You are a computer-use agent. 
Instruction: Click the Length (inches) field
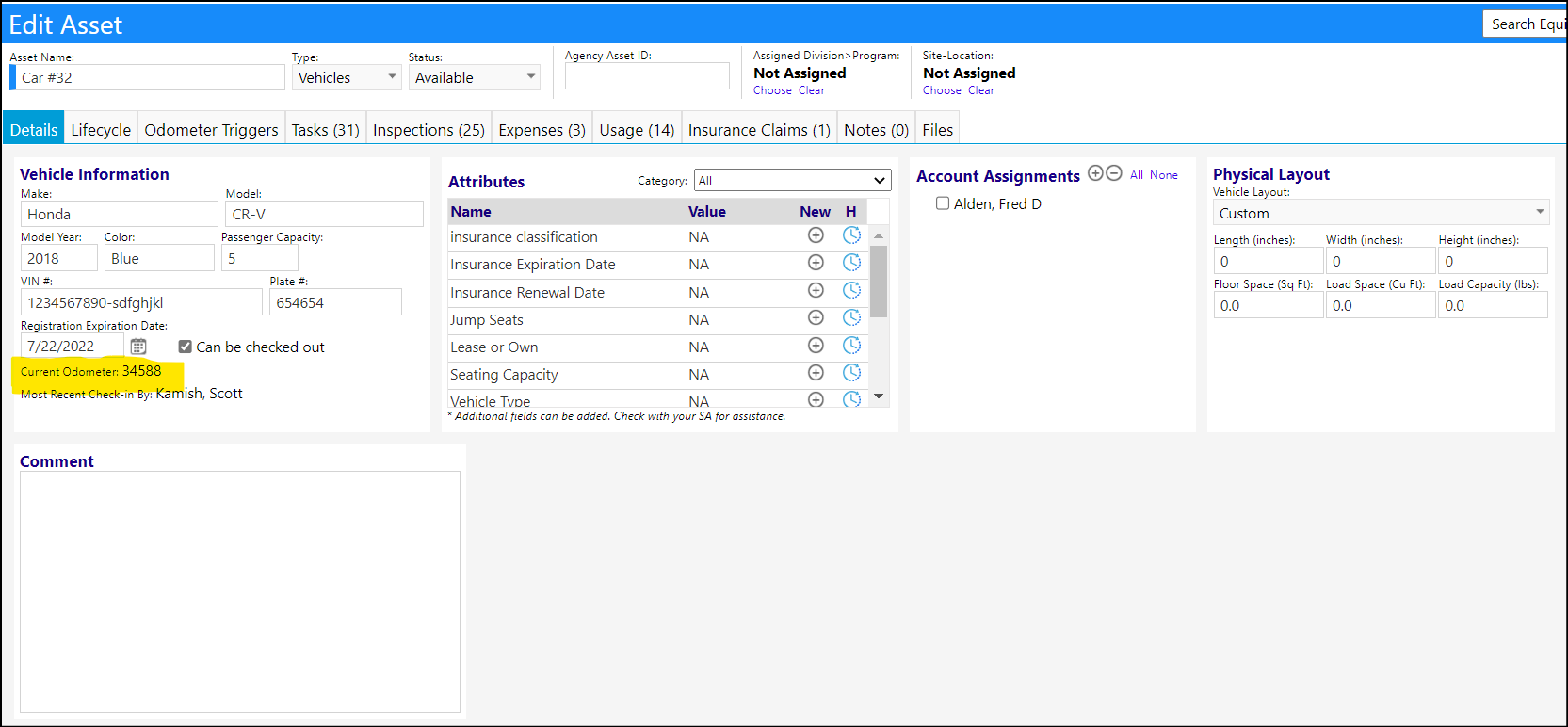[1269, 261]
